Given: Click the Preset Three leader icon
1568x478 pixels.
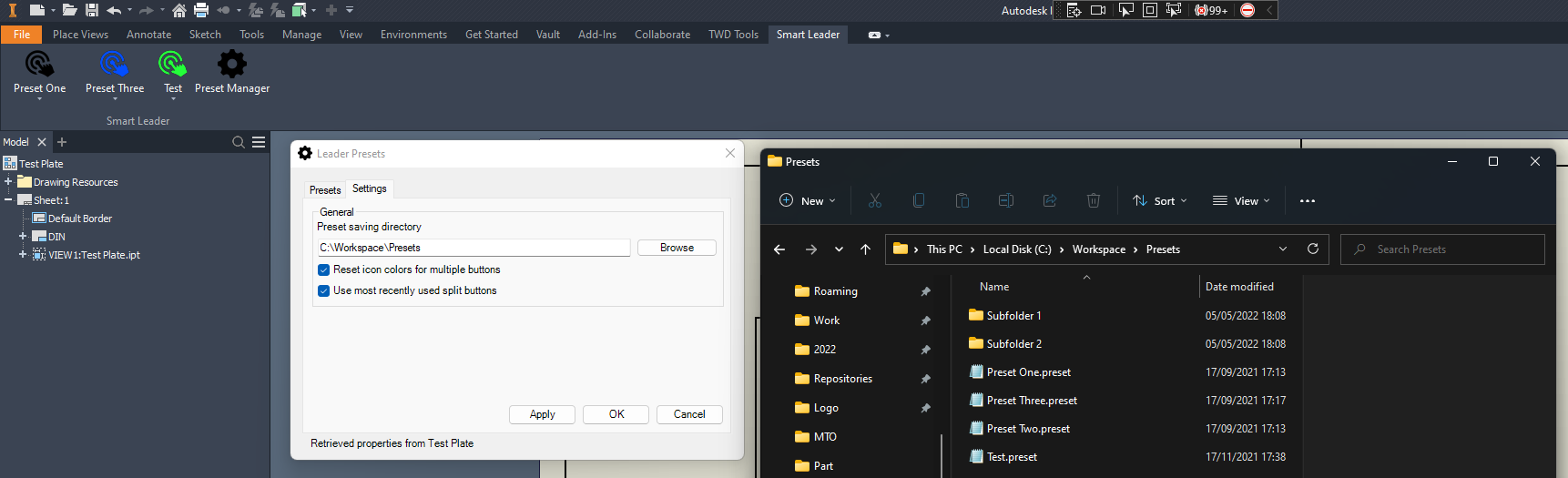Looking at the screenshot, I should (114, 65).
